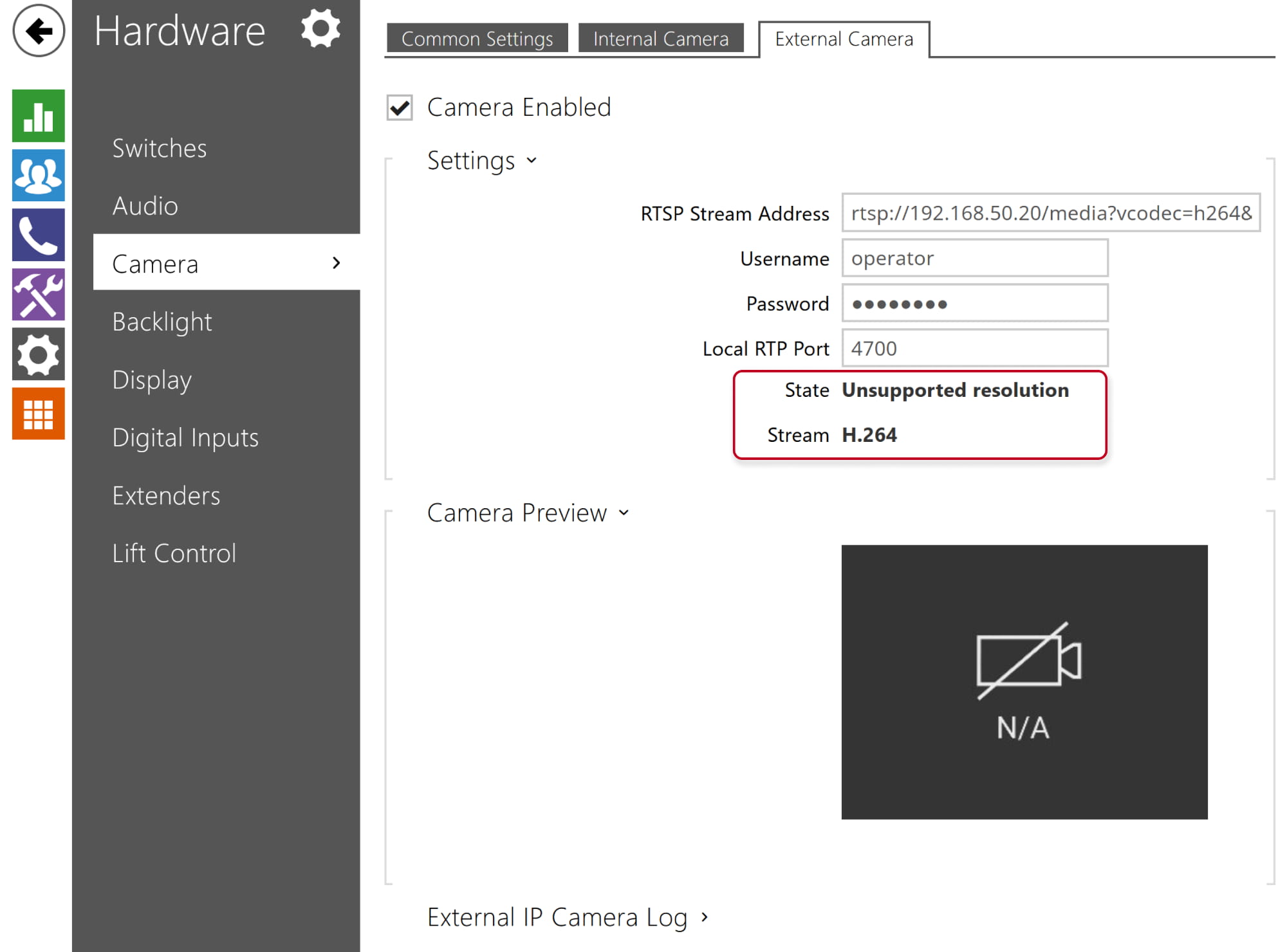Click the Camera menu chevron arrow
The image size is (1287, 952).
pos(336,262)
